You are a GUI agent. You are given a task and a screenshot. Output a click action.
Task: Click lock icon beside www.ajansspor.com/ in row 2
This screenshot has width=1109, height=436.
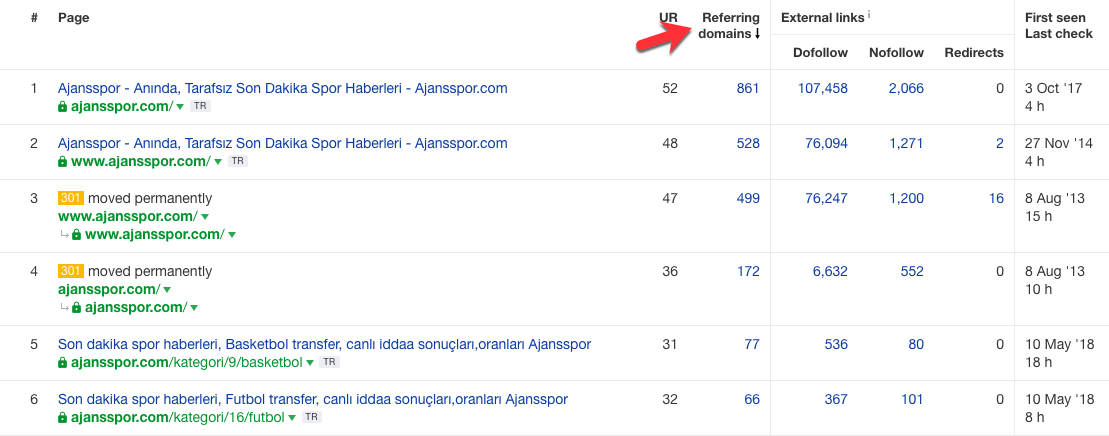(62, 161)
